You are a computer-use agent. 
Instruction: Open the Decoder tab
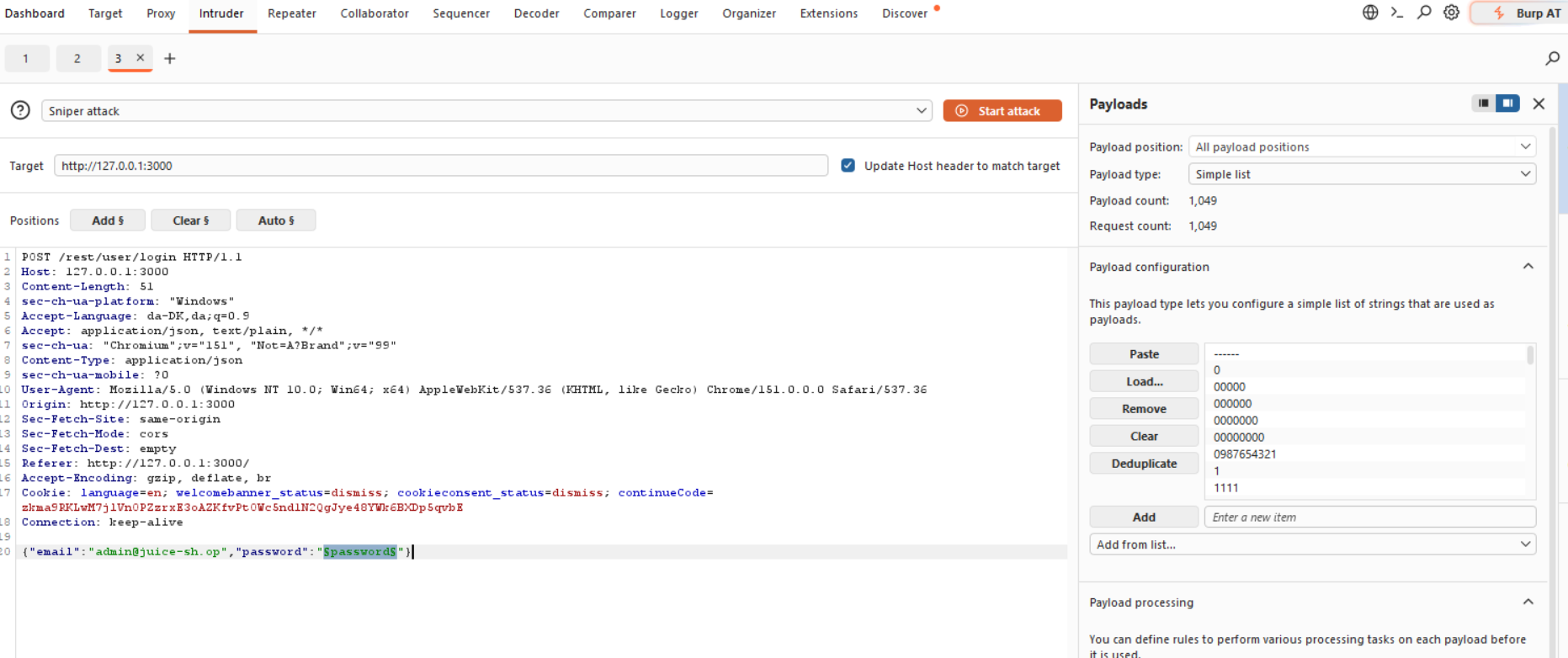(x=537, y=13)
